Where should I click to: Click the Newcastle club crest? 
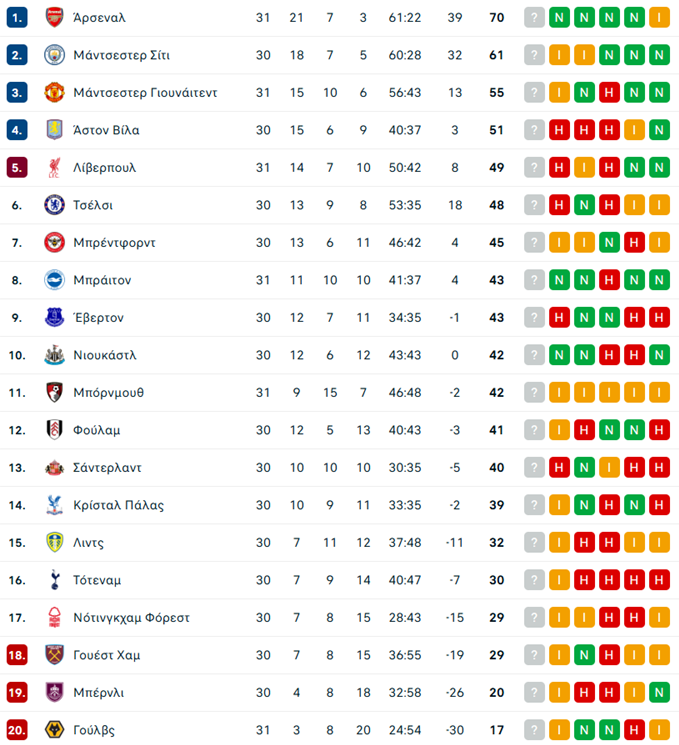click(54, 355)
